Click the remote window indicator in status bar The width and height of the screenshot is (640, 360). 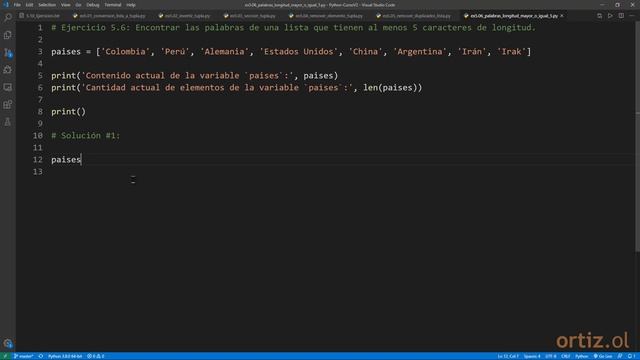point(5,356)
